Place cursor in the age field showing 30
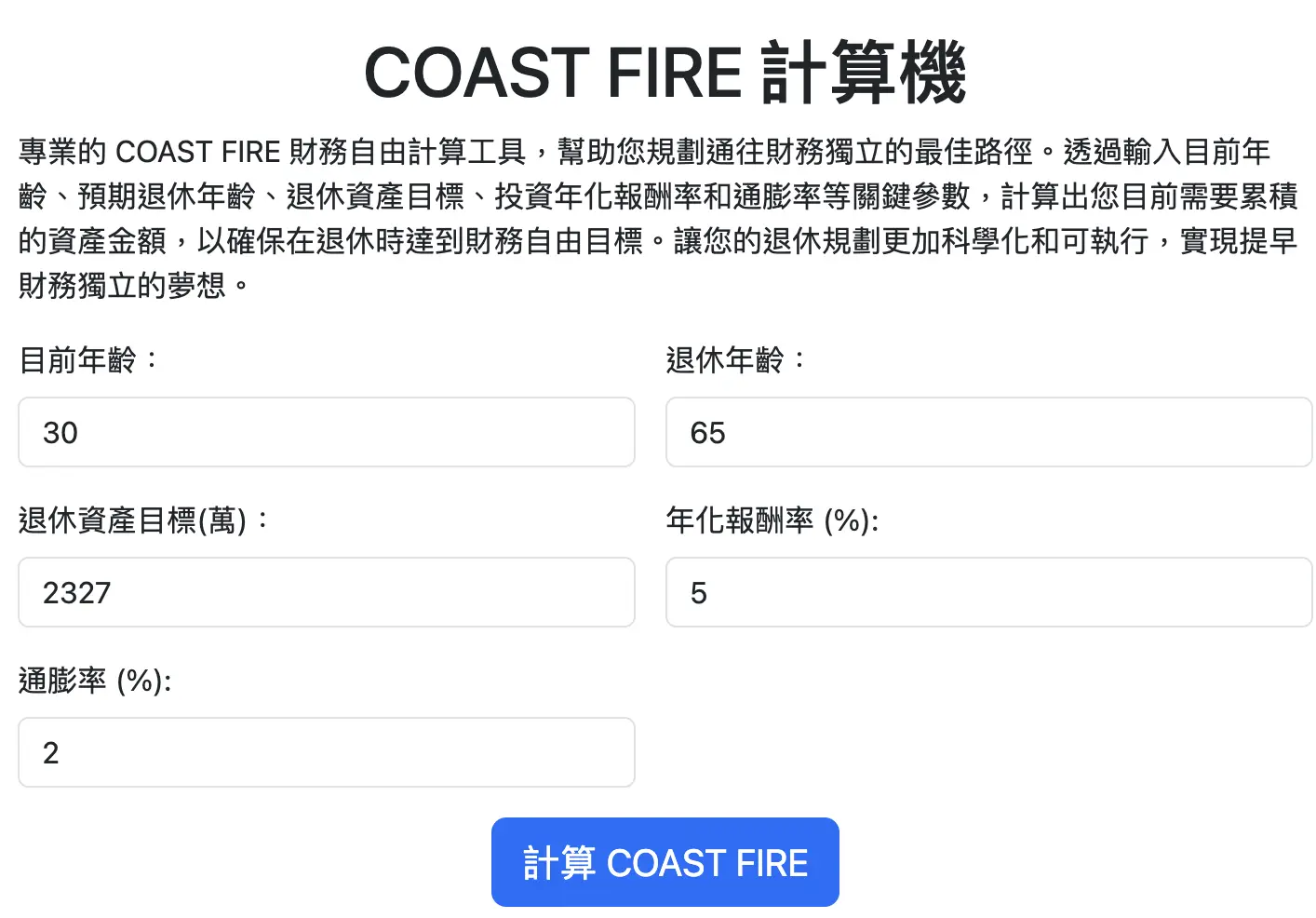Screen dimensions: 1316x918 click(x=326, y=432)
